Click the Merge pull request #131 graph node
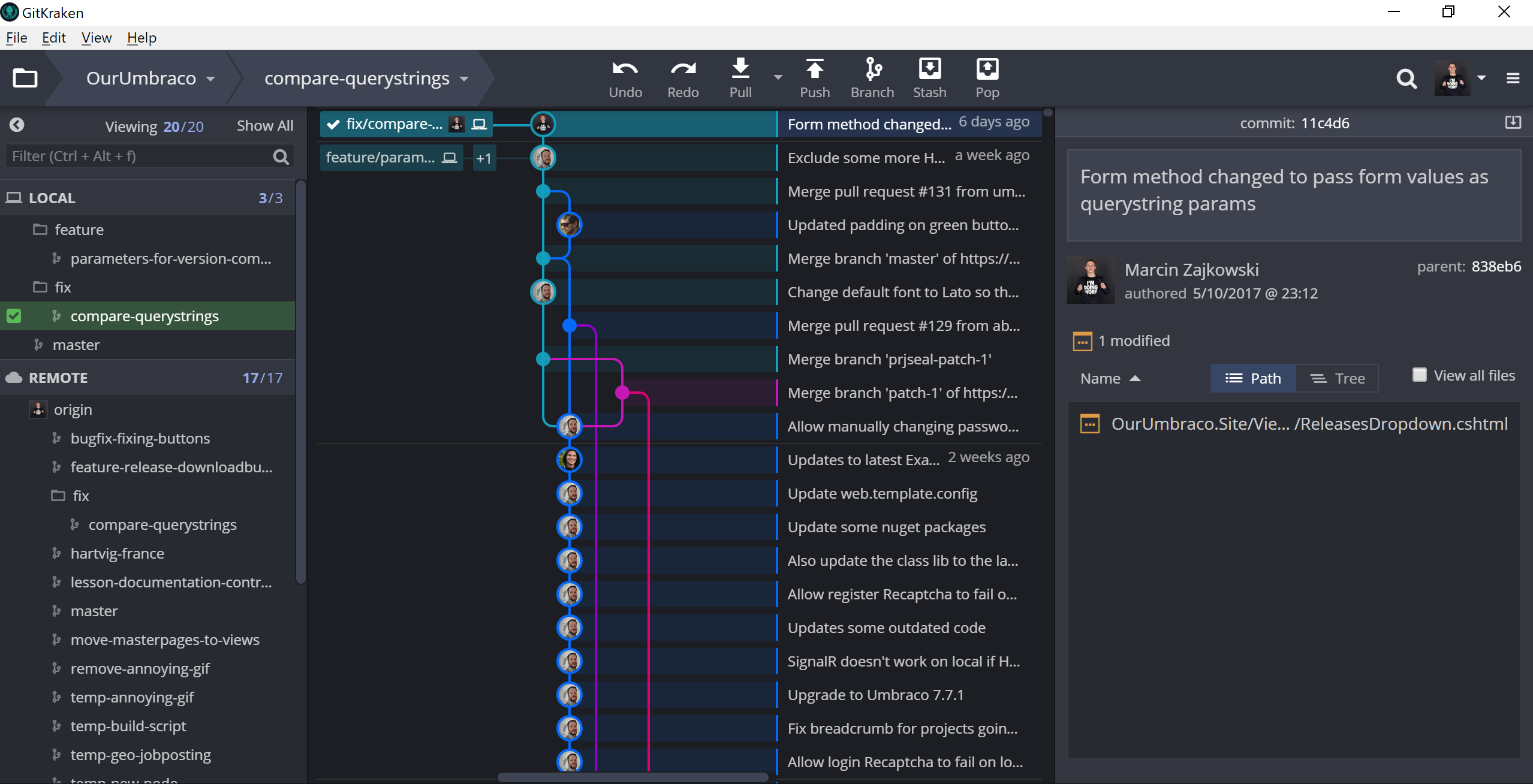Viewport: 1533px width, 784px height. (x=543, y=191)
